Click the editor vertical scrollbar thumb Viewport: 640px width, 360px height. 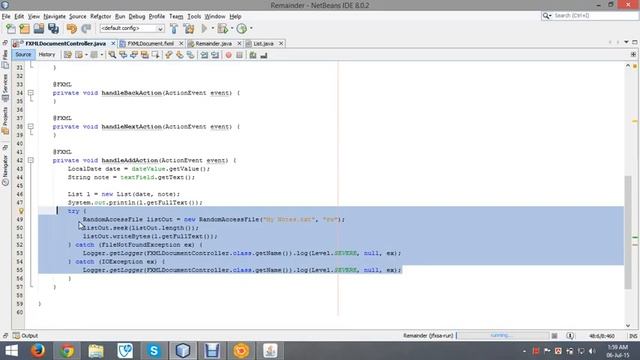(x=628, y=232)
